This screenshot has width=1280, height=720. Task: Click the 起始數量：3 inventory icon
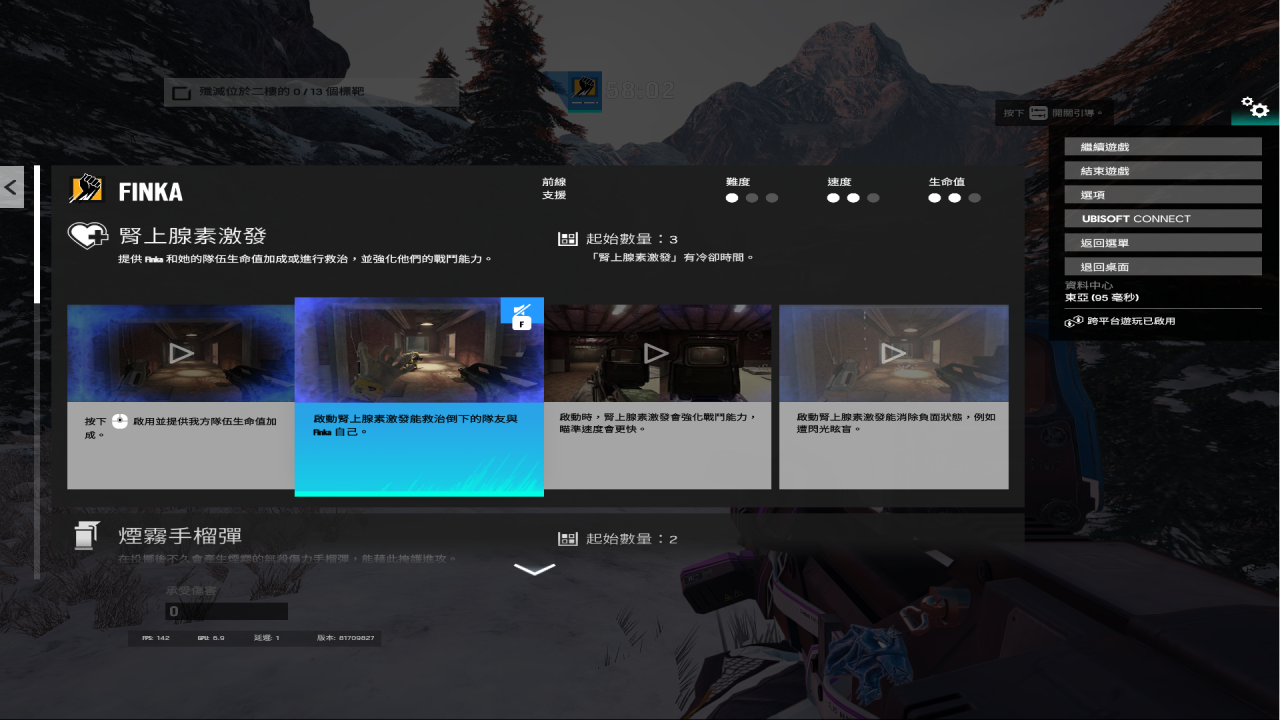click(568, 239)
